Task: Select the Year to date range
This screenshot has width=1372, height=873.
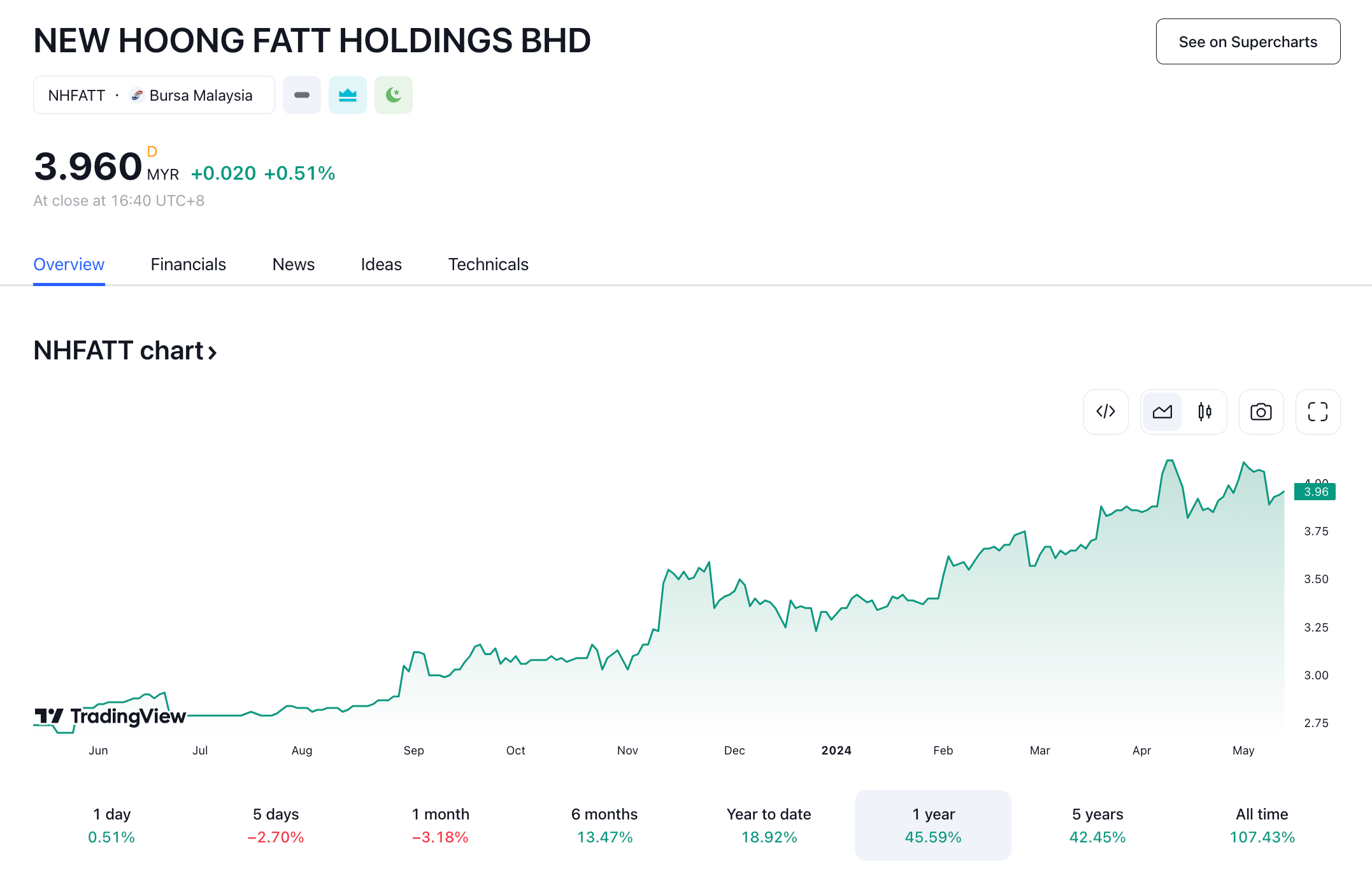Action: point(768,825)
